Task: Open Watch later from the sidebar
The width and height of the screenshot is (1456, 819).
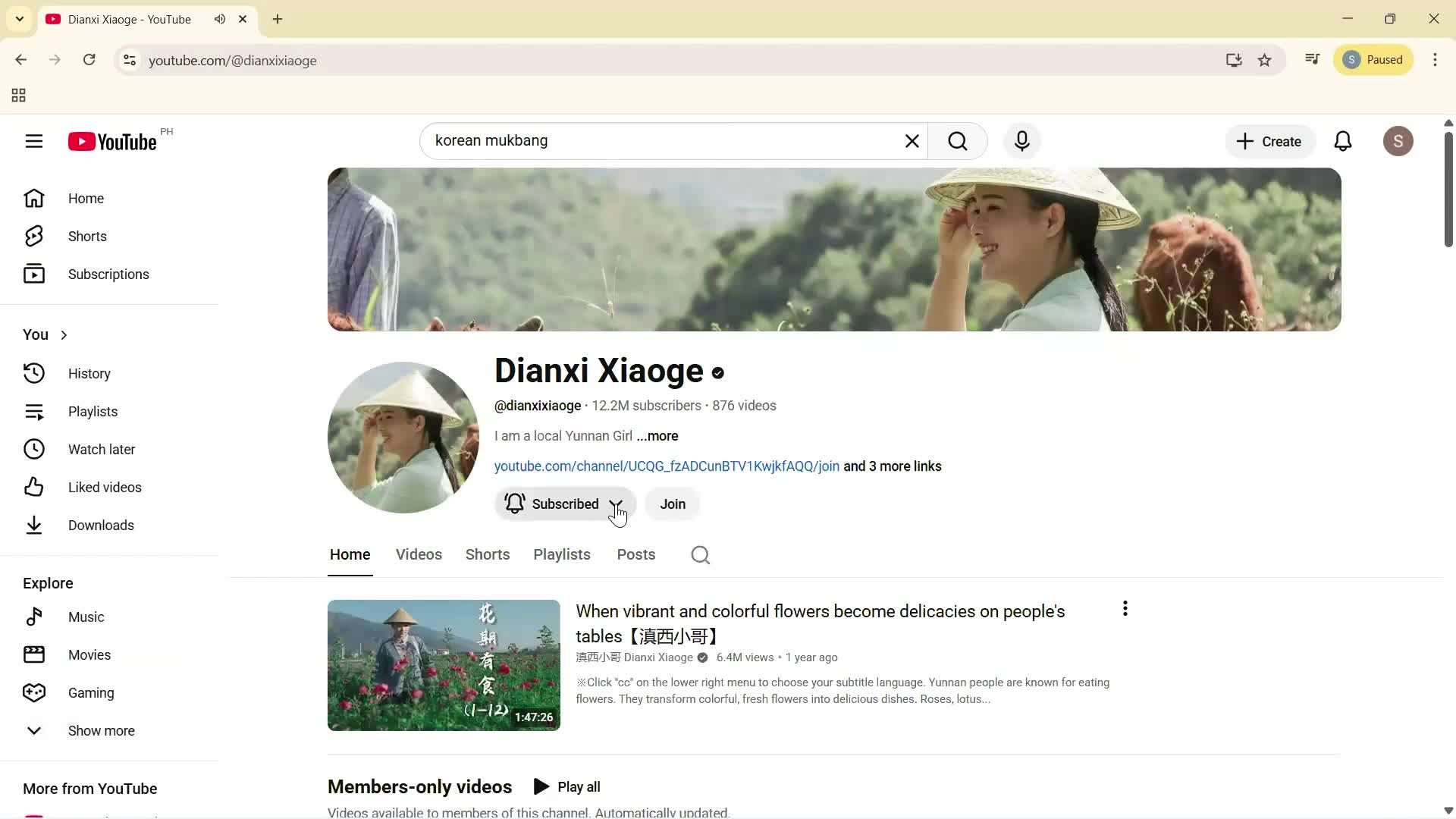Action: coord(102,449)
